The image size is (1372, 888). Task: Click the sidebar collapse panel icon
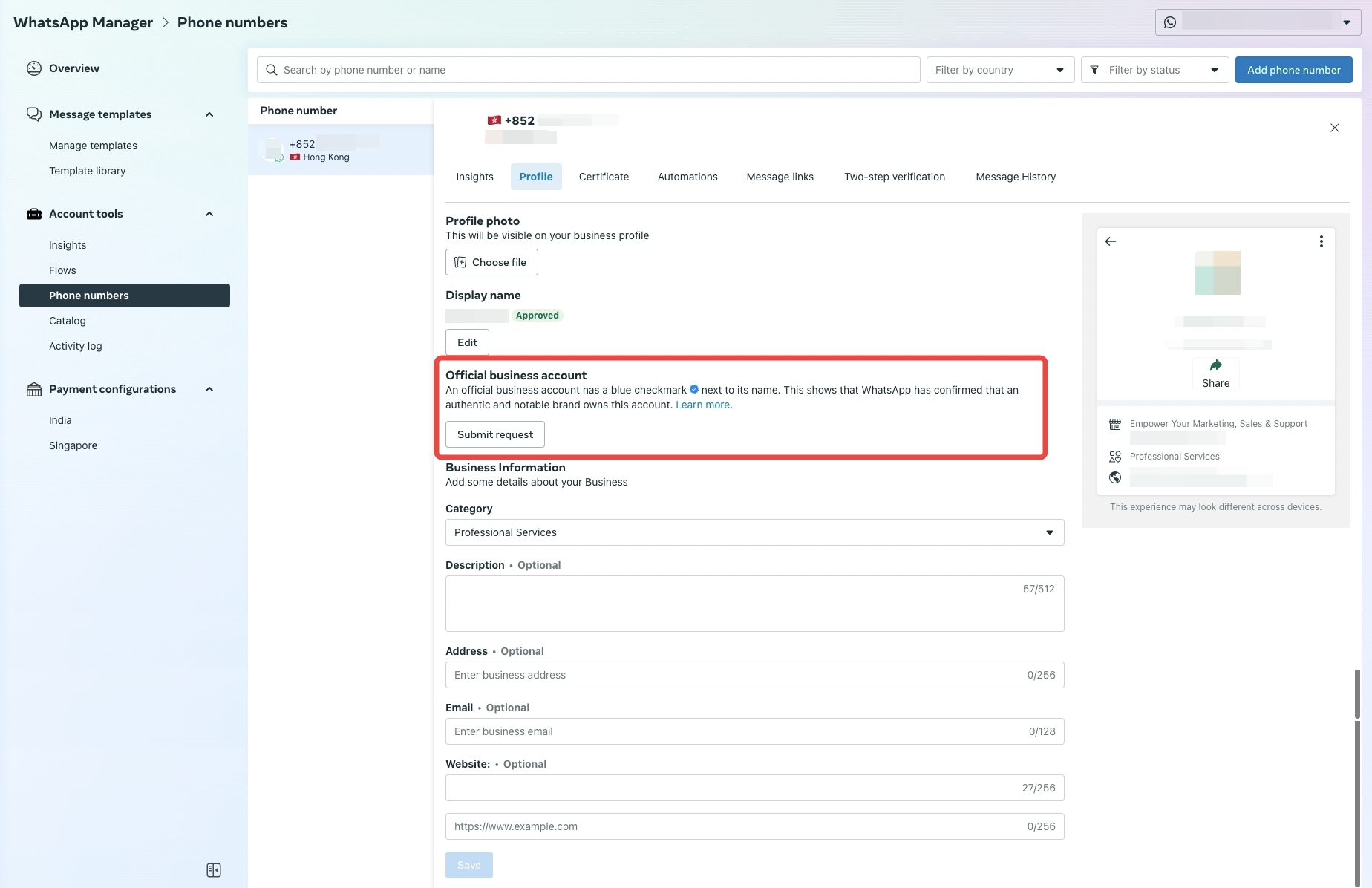[x=214, y=870]
